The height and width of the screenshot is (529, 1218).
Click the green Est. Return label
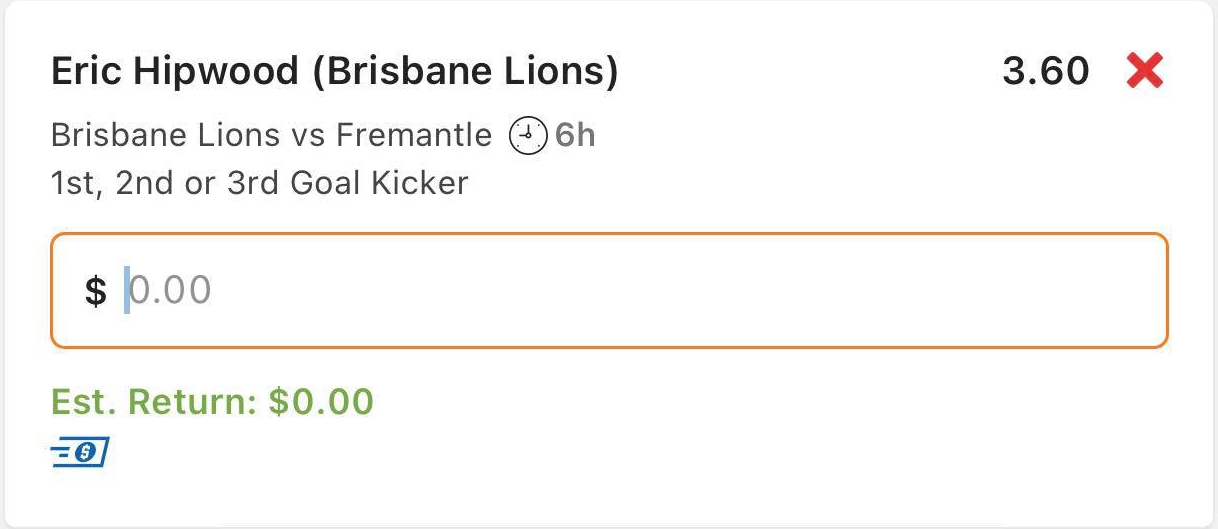coord(155,402)
